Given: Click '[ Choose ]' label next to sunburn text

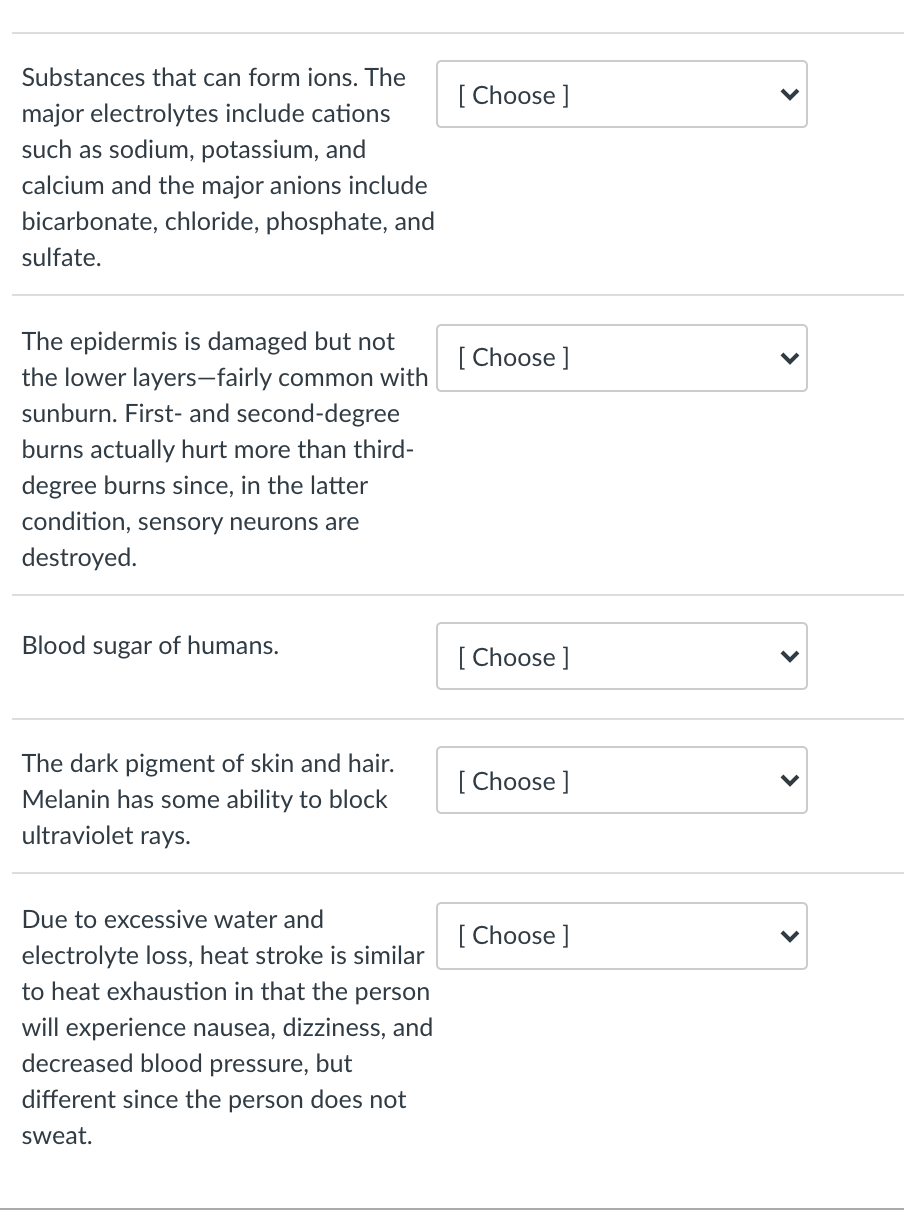Looking at the screenshot, I should click(513, 357).
